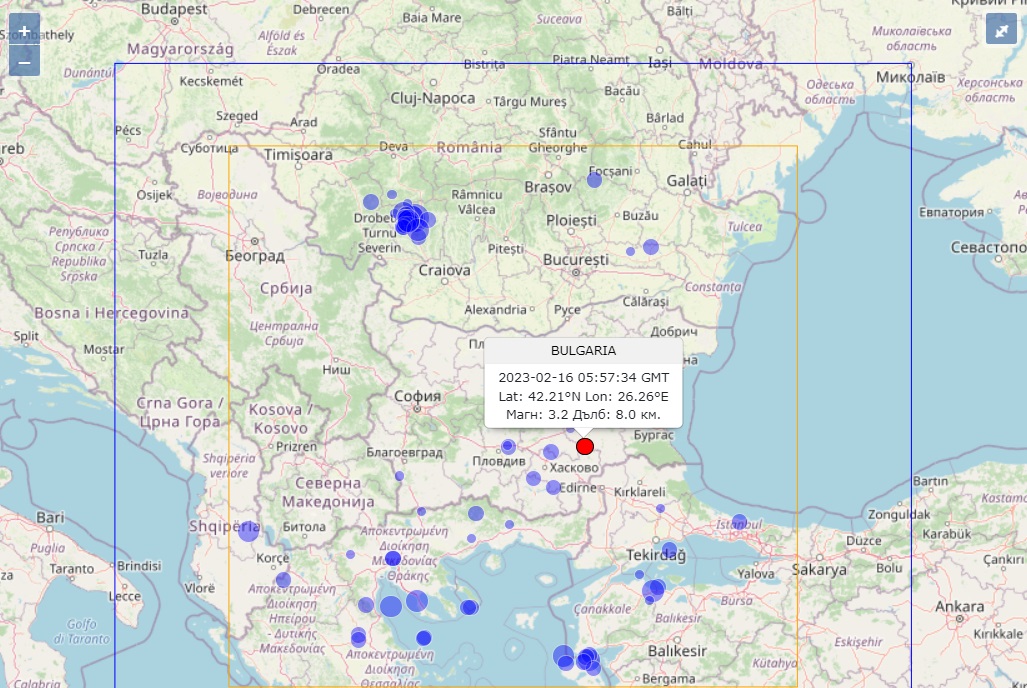The width and height of the screenshot is (1027, 688).
Task: Select the large marker southeast of Buzău
Action: 651,246
